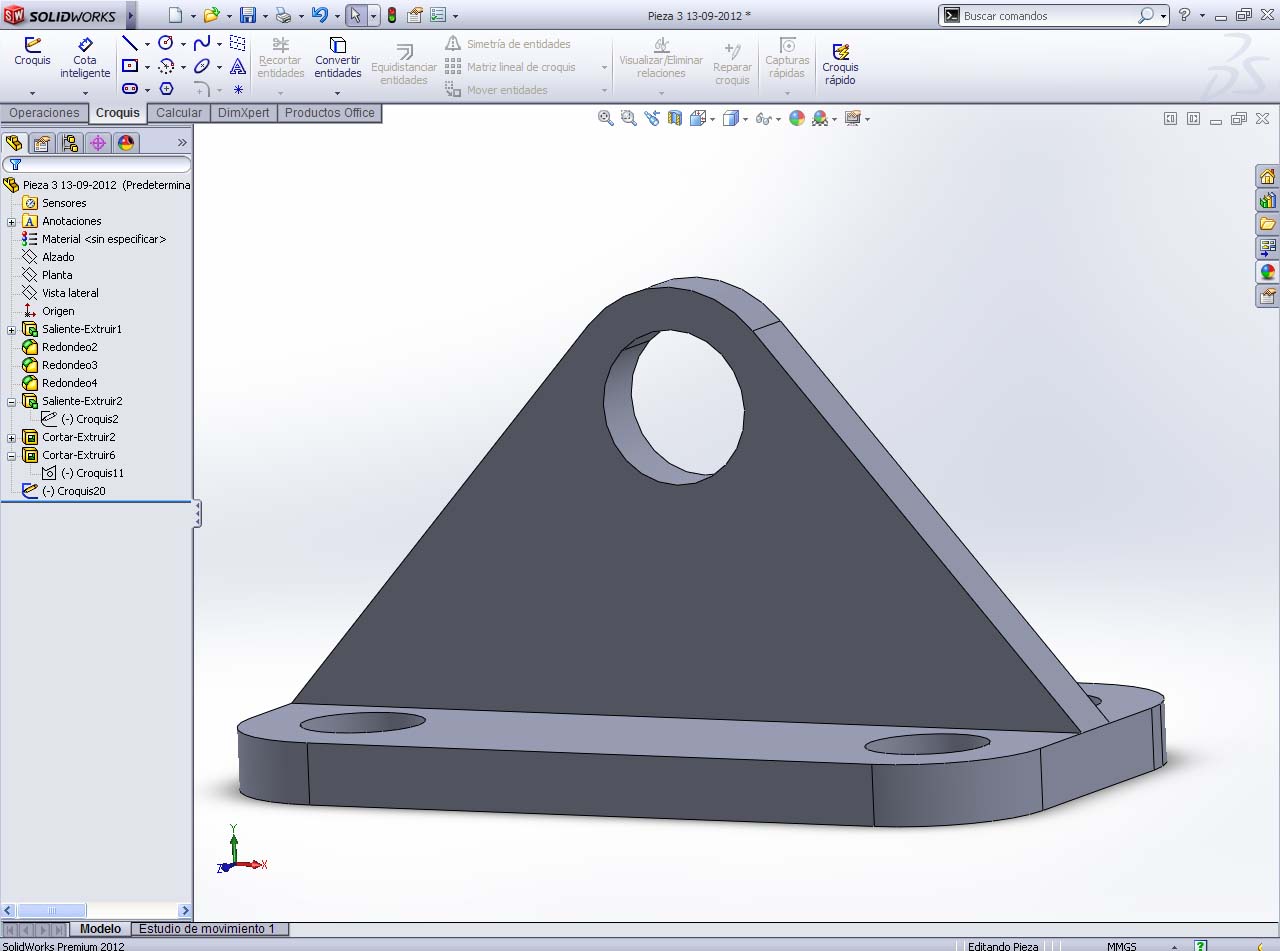The height and width of the screenshot is (951, 1280).
Task: Open the Appearances task pane icon
Action: tap(1267, 272)
